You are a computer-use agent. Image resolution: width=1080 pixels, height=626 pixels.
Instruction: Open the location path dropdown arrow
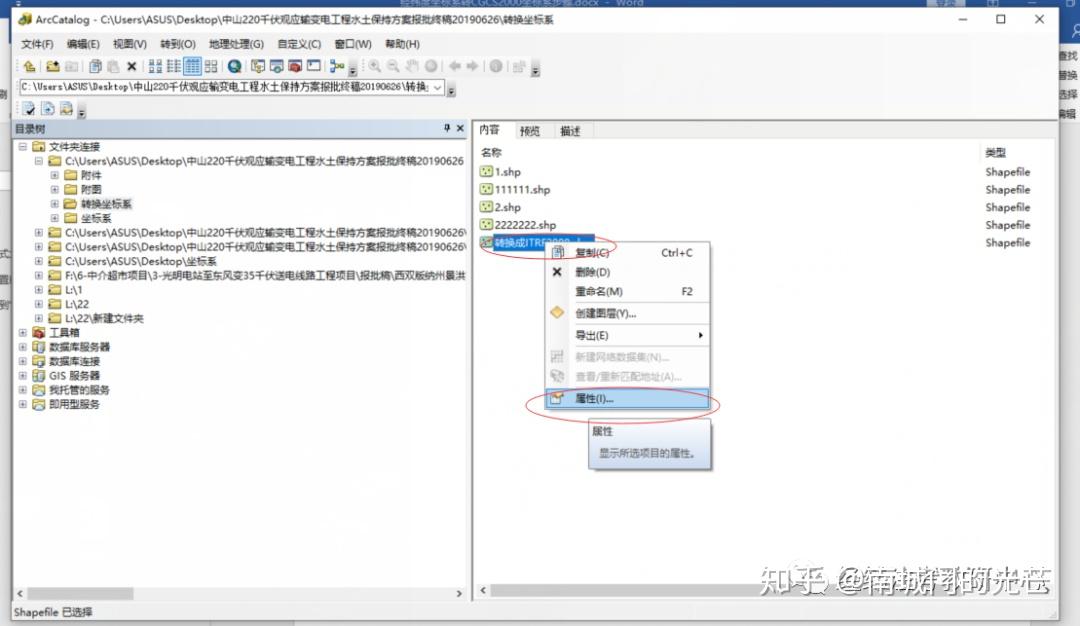(x=437, y=87)
